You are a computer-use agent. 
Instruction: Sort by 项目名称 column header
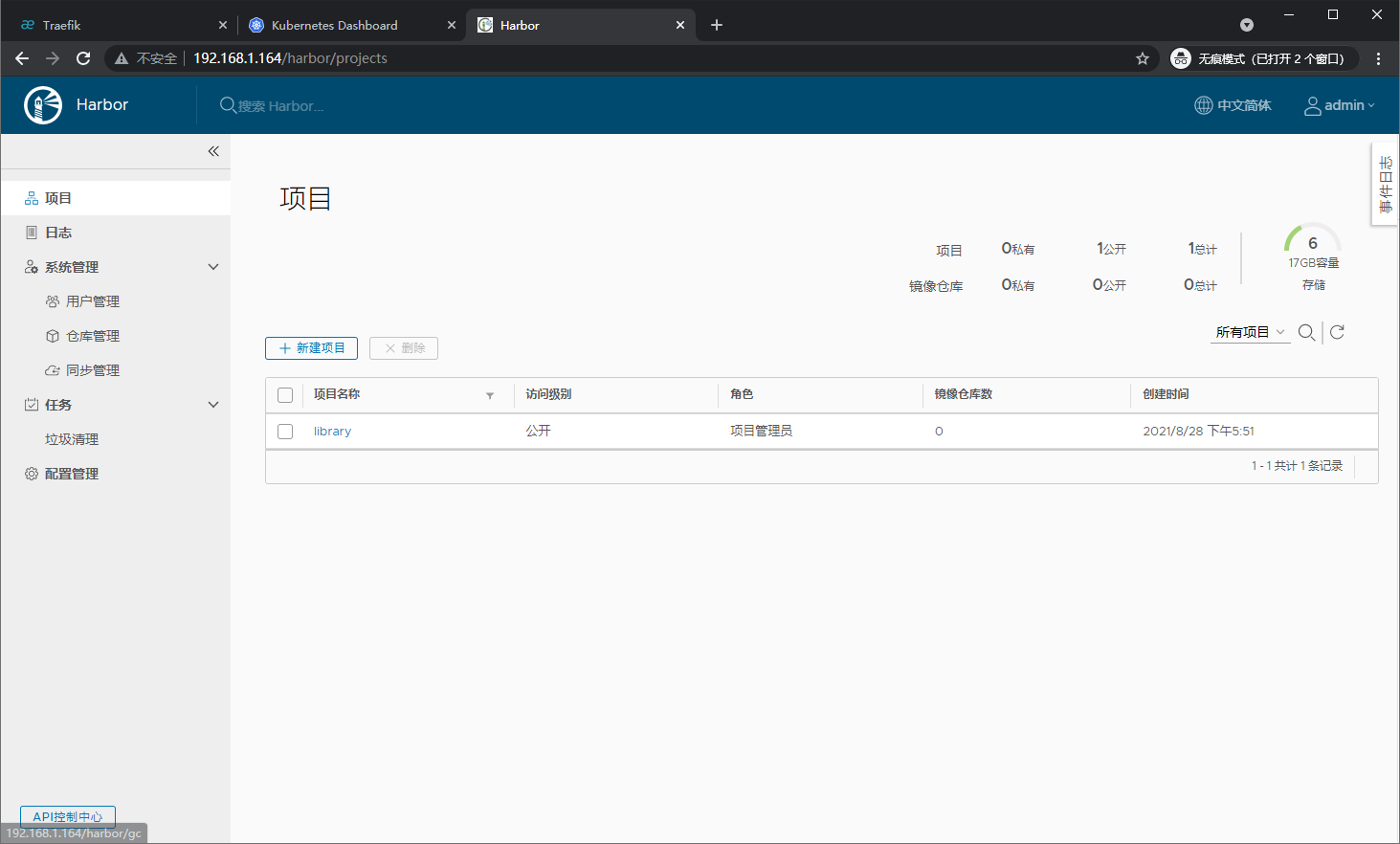[x=337, y=394]
